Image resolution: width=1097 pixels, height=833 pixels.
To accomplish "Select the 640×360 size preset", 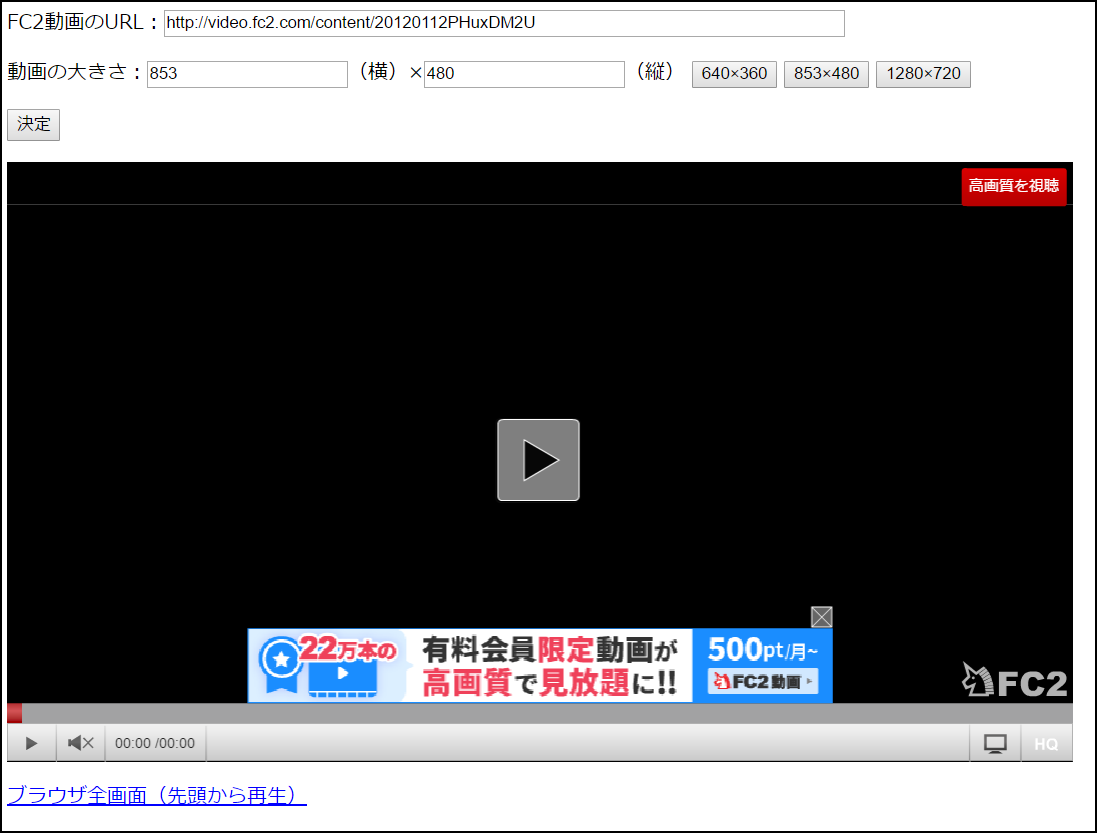I will click(x=734, y=74).
